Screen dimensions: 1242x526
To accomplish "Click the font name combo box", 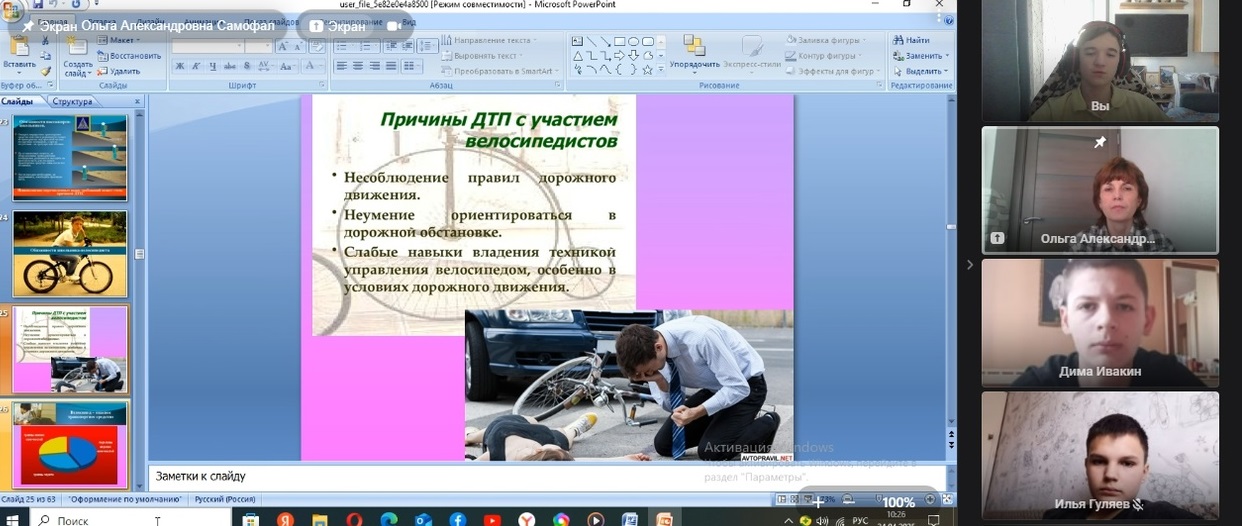I will 206,46.
